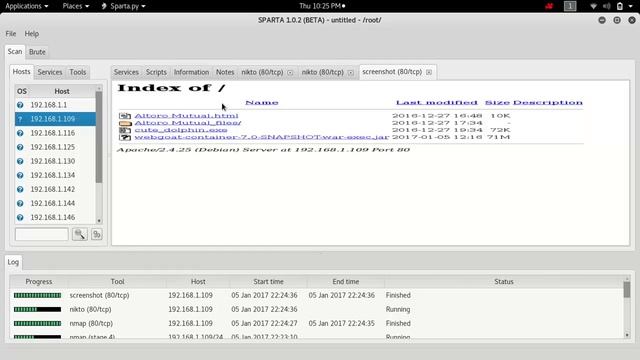Sort listing by Description link
This screenshot has height=360, width=640.
coord(548,102)
